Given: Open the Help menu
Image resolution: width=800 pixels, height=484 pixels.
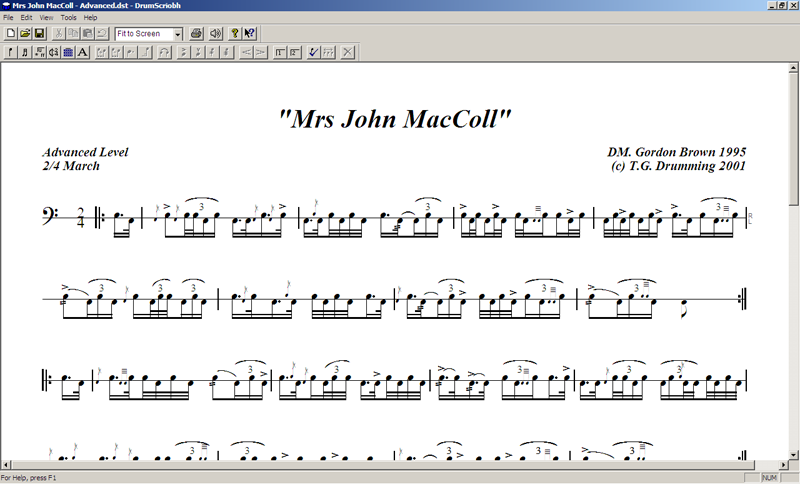Looking at the screenshot, I should pos(90,17).
